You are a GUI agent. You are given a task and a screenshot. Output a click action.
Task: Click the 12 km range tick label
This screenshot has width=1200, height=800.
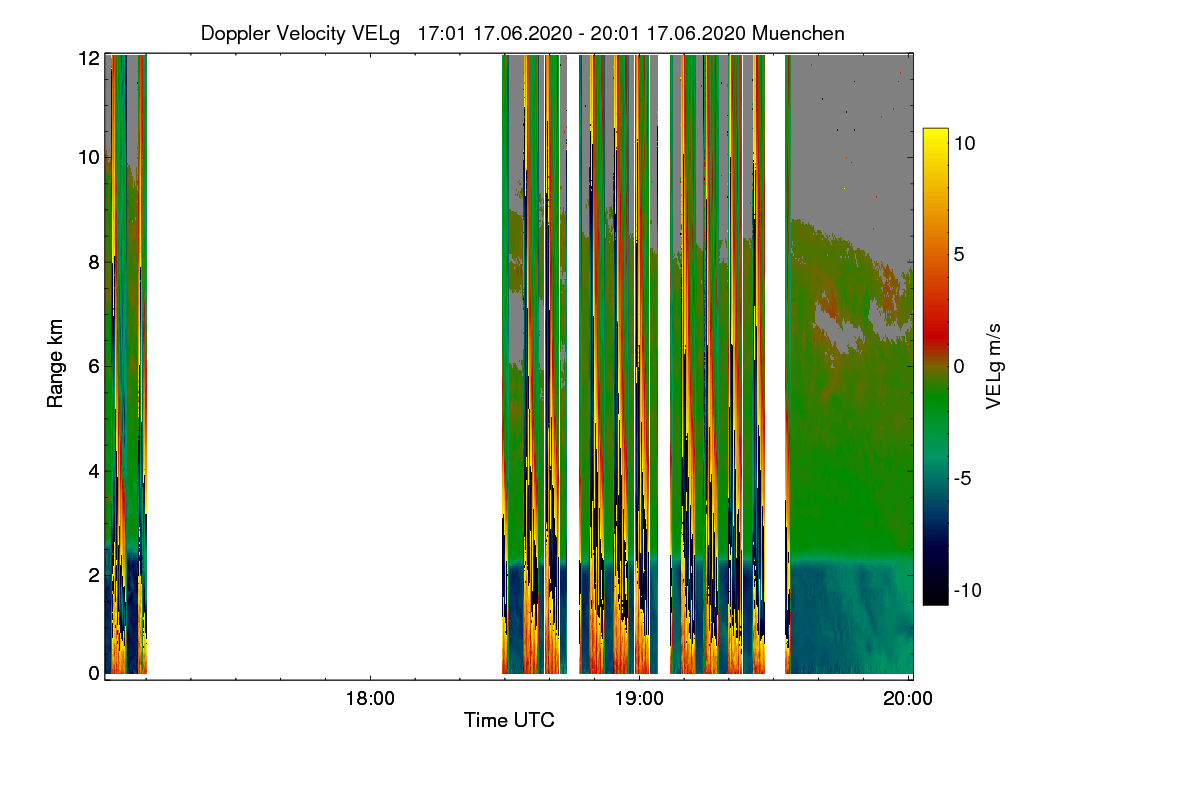coord(89,59)
